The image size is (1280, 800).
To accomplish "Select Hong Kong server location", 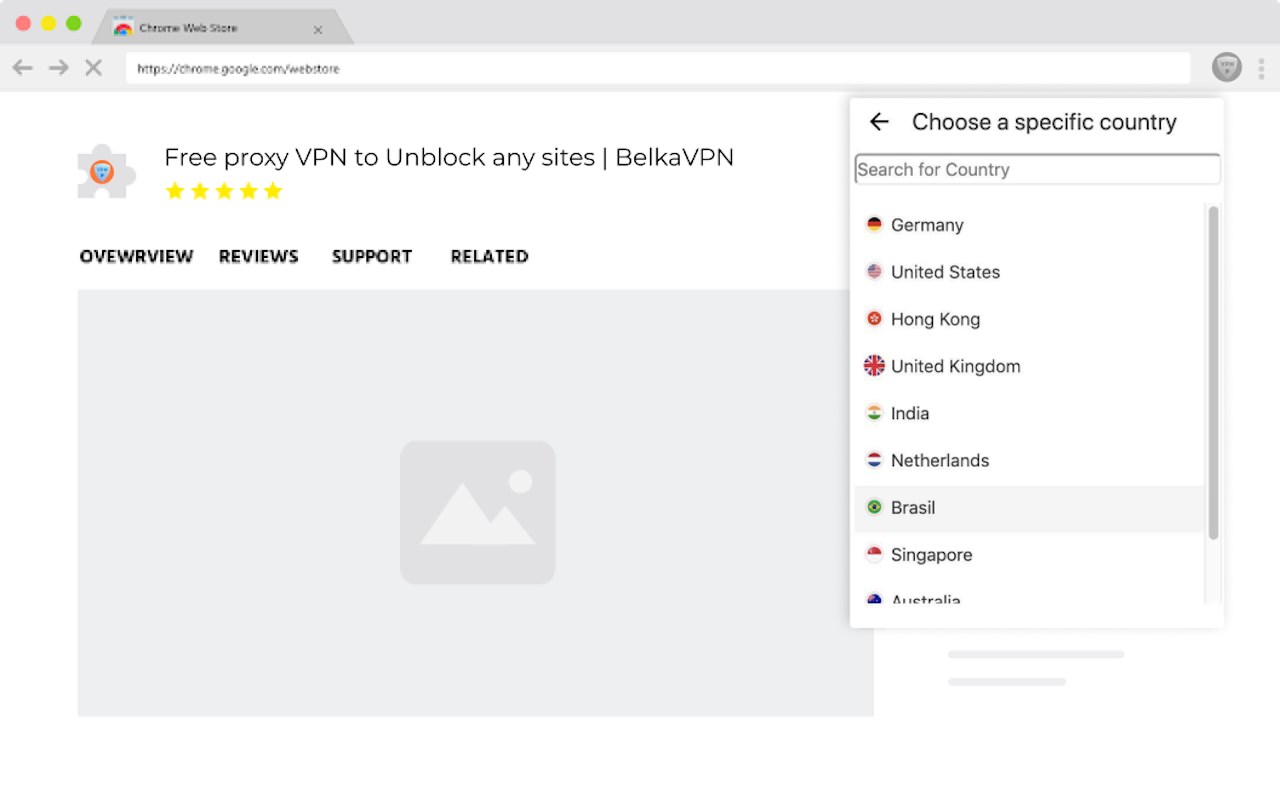I will (x=935, y=319).
